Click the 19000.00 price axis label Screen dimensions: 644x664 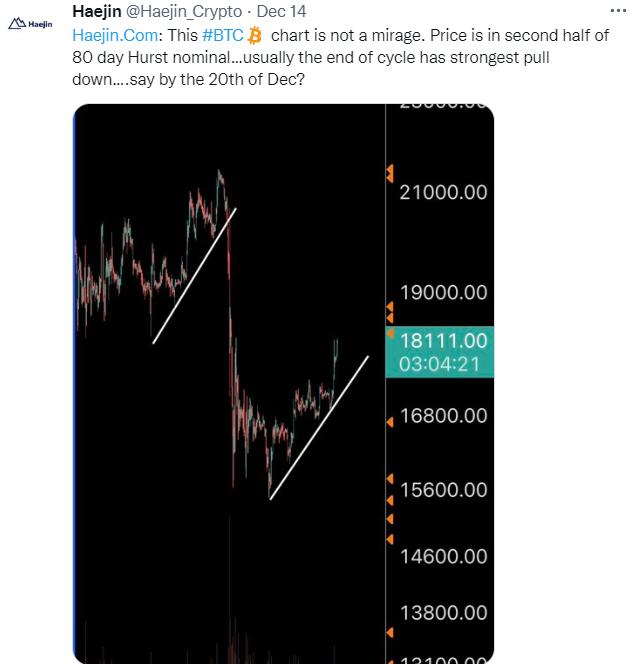point(443,293)
